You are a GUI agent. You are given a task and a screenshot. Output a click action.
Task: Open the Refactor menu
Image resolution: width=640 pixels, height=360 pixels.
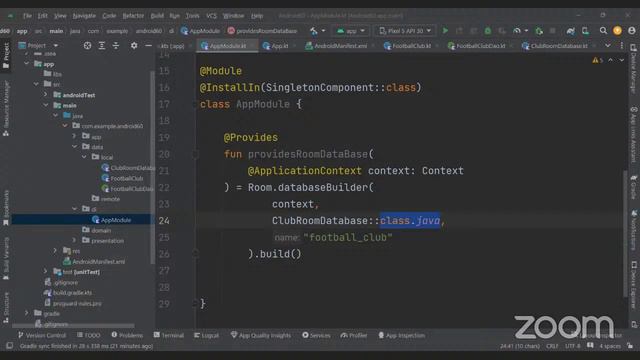click(133, 16)
